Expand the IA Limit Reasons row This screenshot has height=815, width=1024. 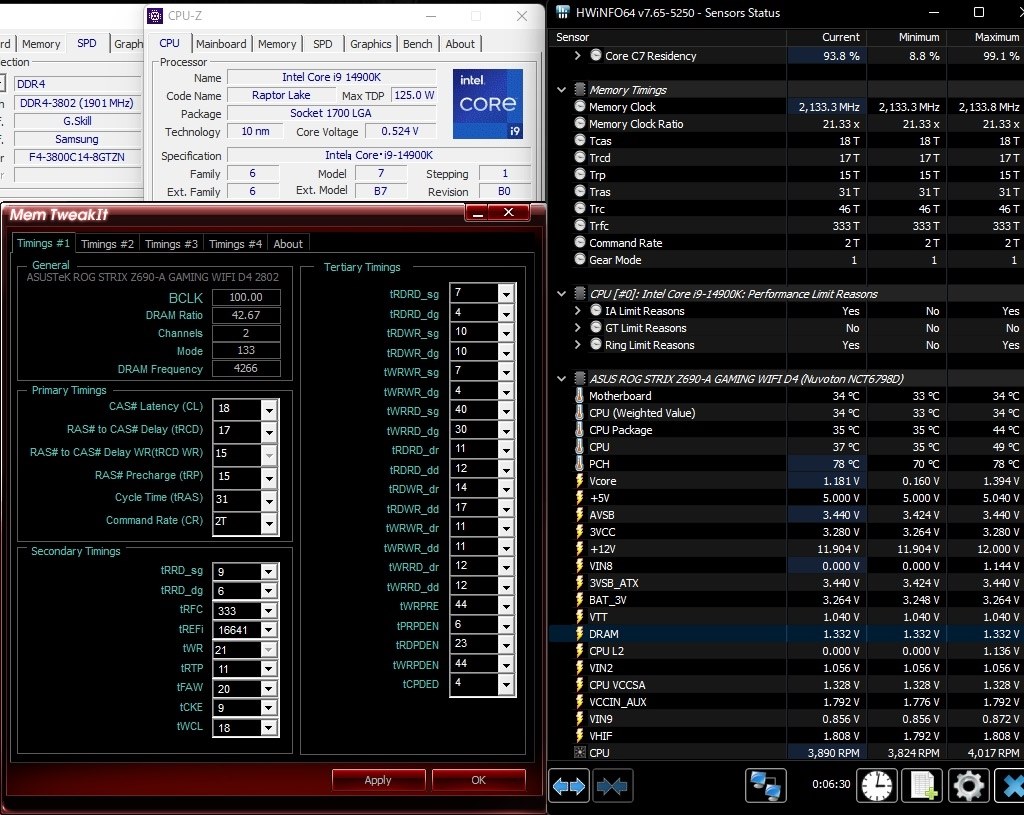click(x=577, y=311)
